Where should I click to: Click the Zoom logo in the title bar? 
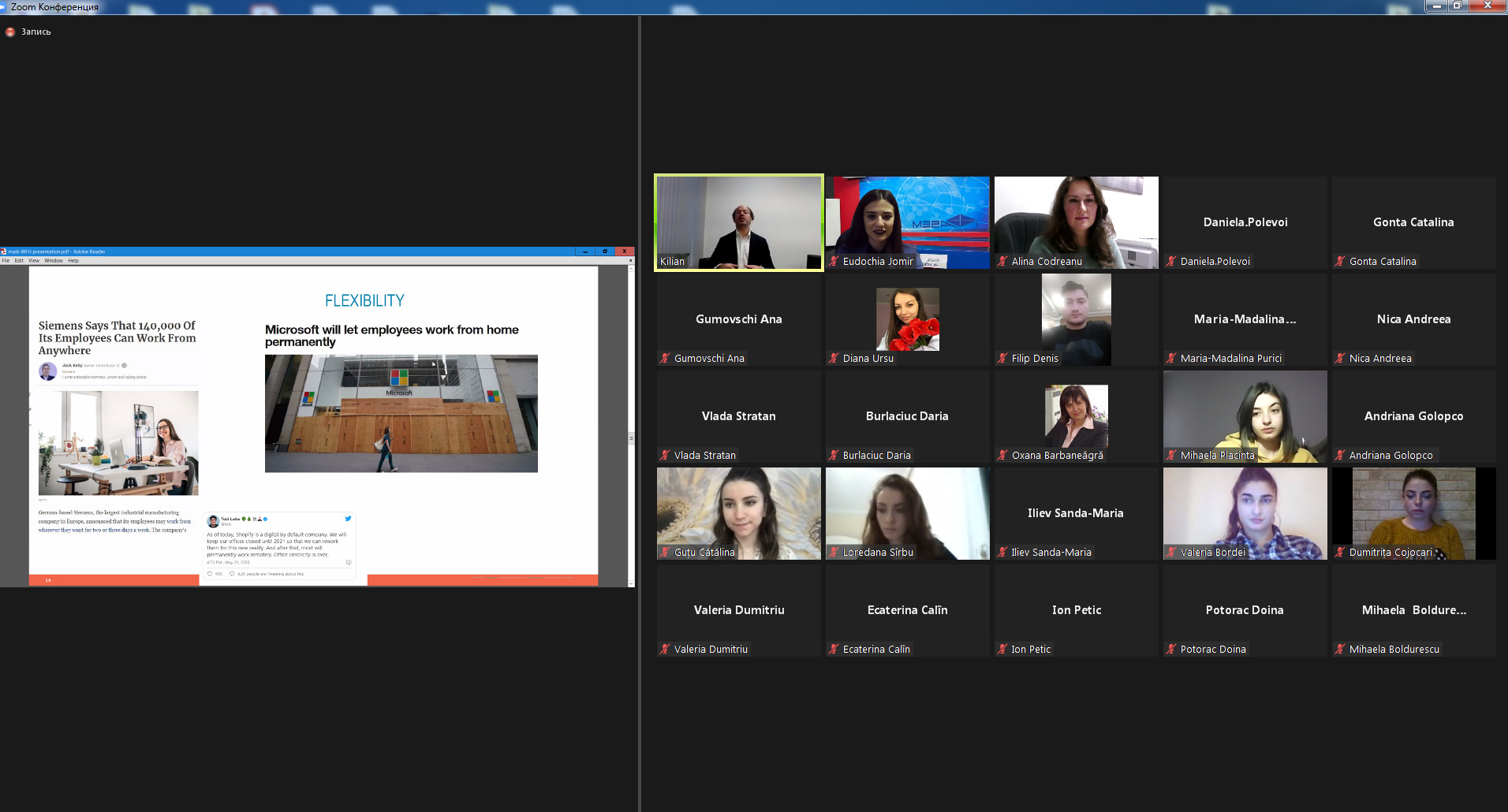4,6
